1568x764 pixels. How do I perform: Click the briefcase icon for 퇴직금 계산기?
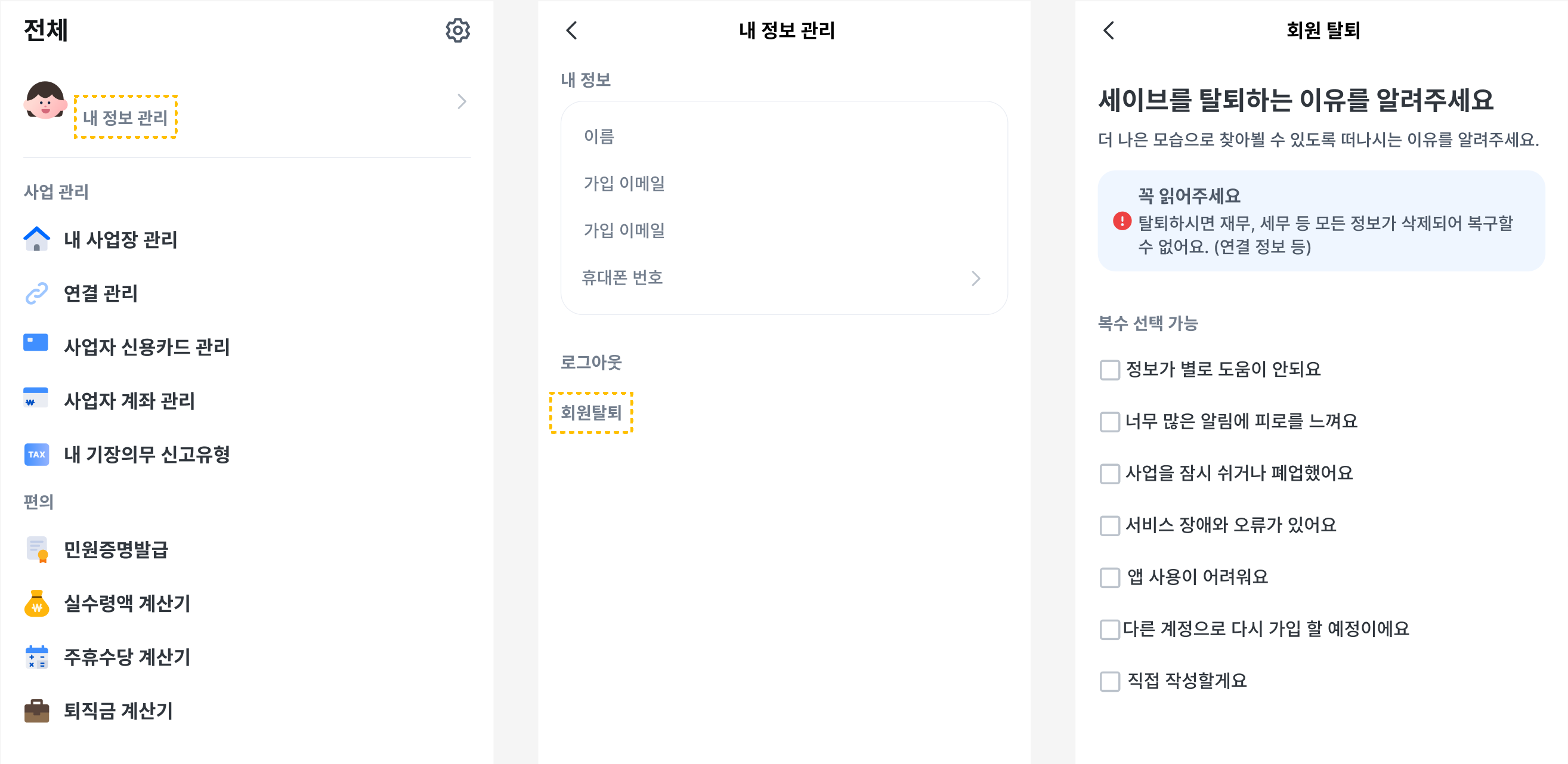click(x=36, y=710)
